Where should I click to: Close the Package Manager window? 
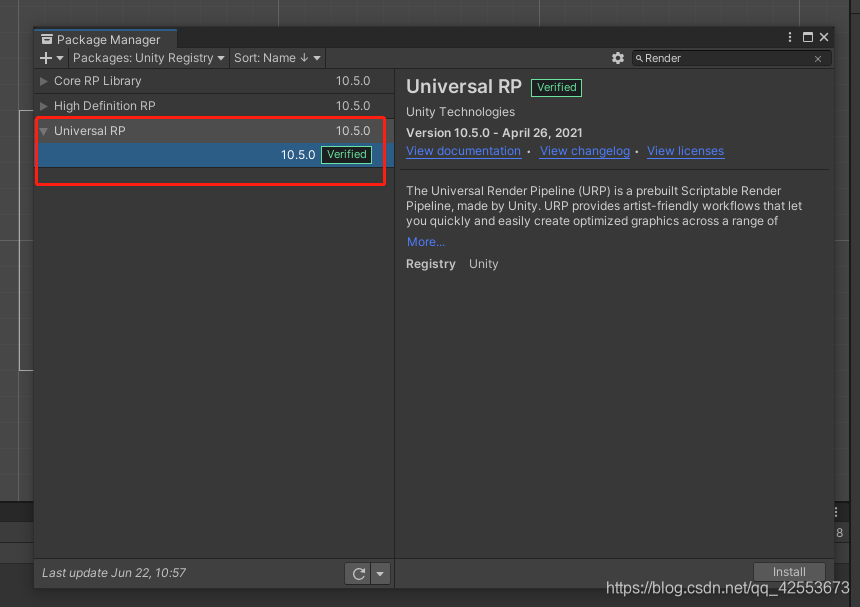click(824, 37)
